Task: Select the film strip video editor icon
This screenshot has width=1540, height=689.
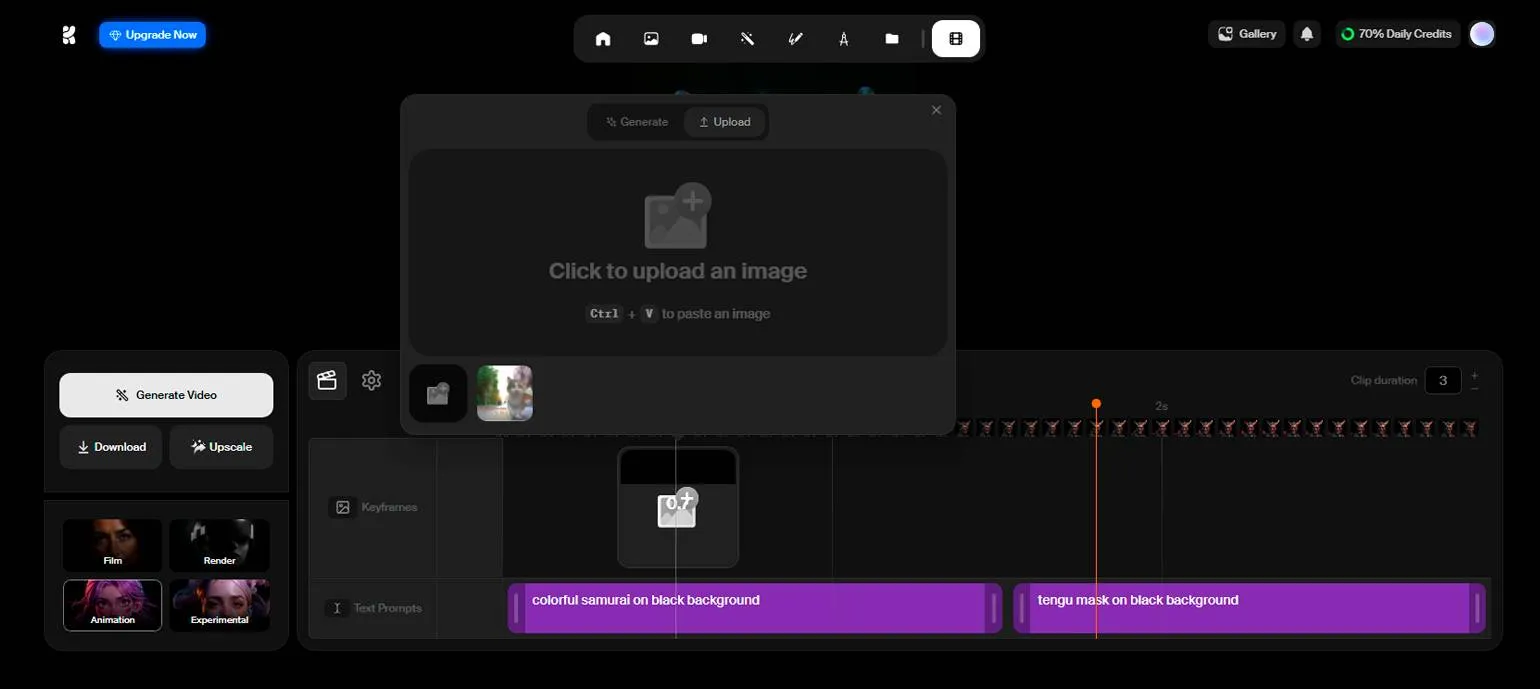Action: point(956,39)
